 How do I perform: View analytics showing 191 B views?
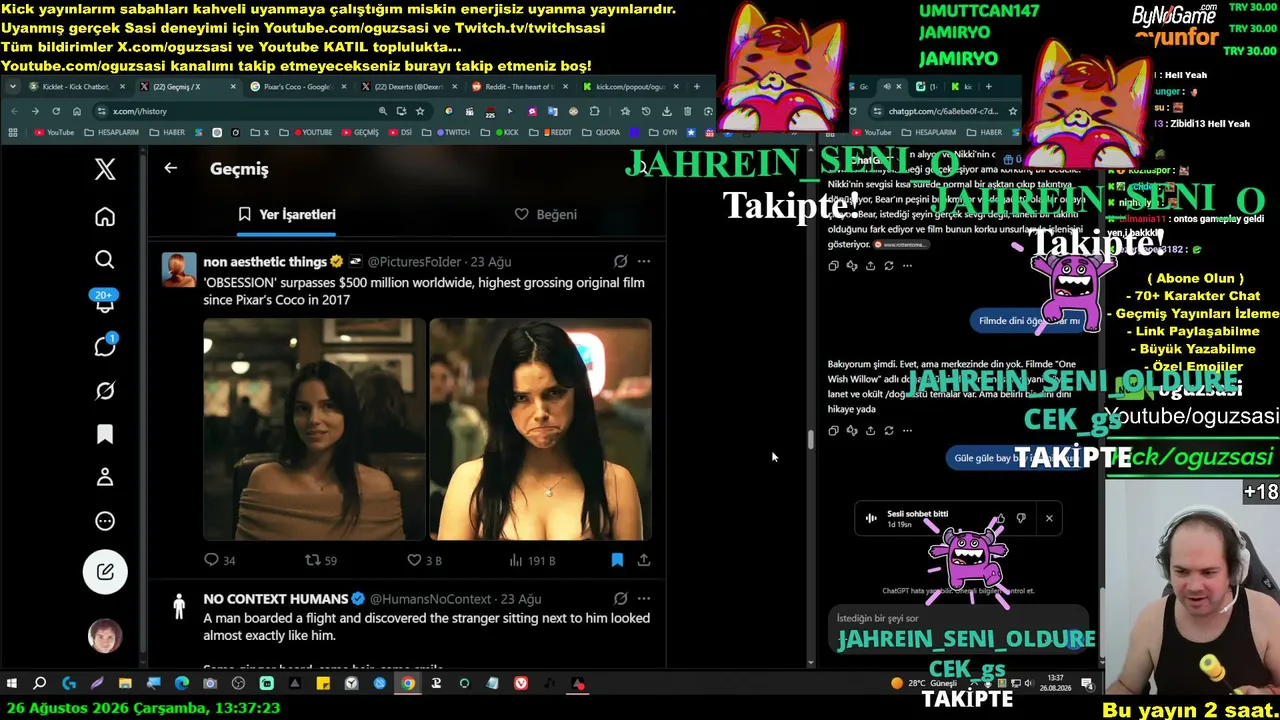click(x=533, y=560)
